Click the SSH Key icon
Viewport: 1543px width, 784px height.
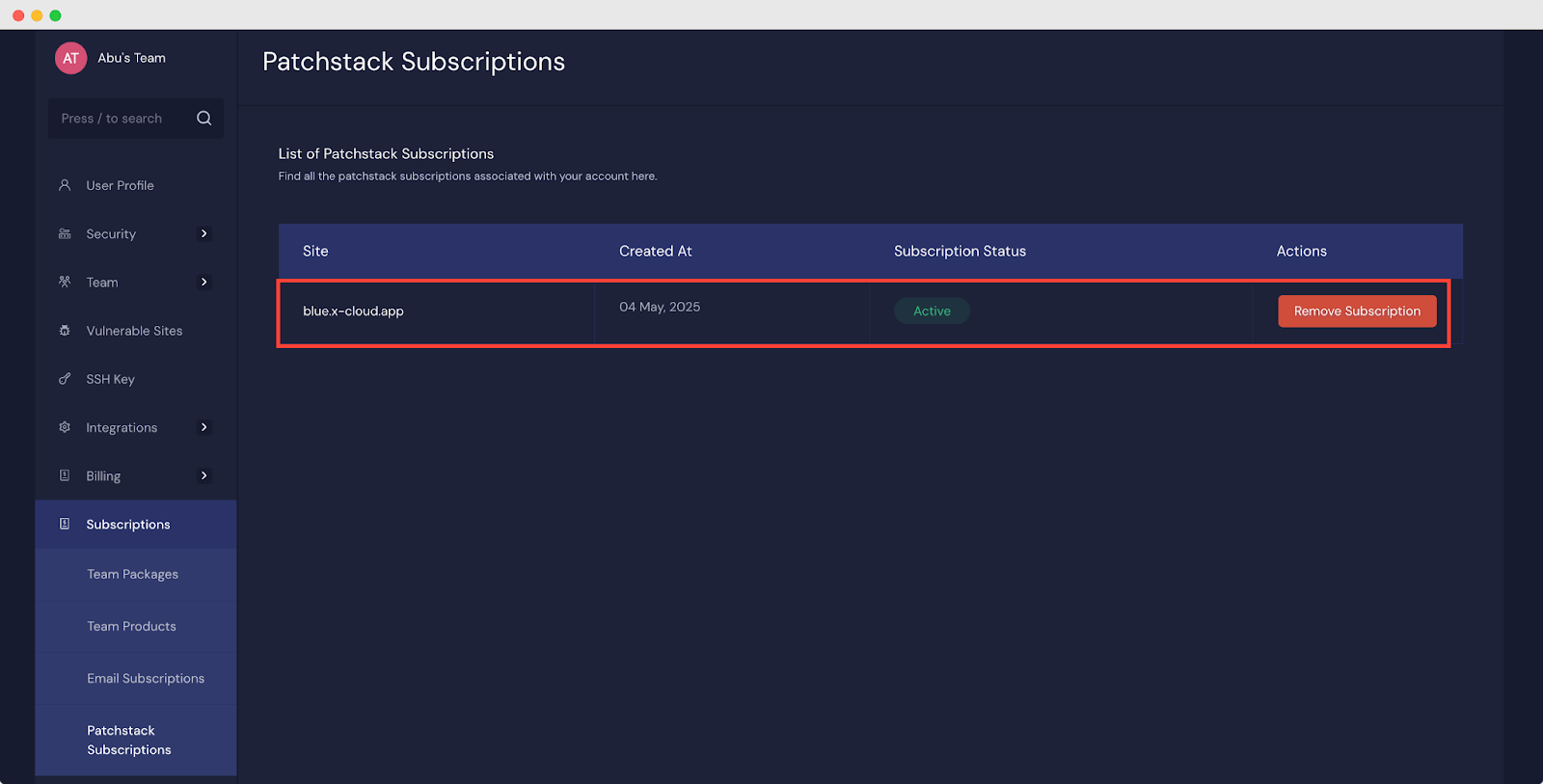[x=64, y=378]
